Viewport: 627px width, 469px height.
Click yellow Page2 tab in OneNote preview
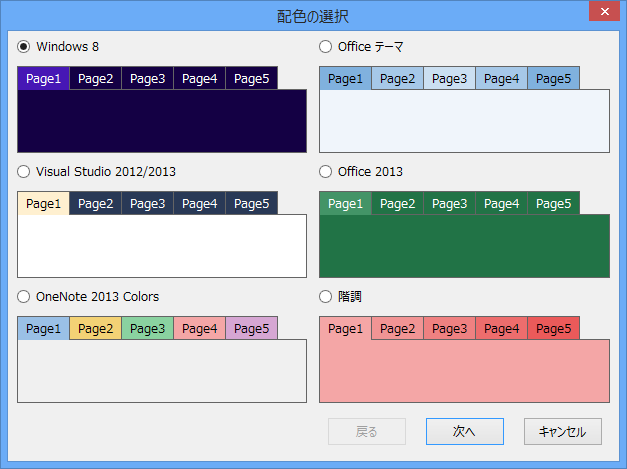pyautogui.click(x=96, y=329)
